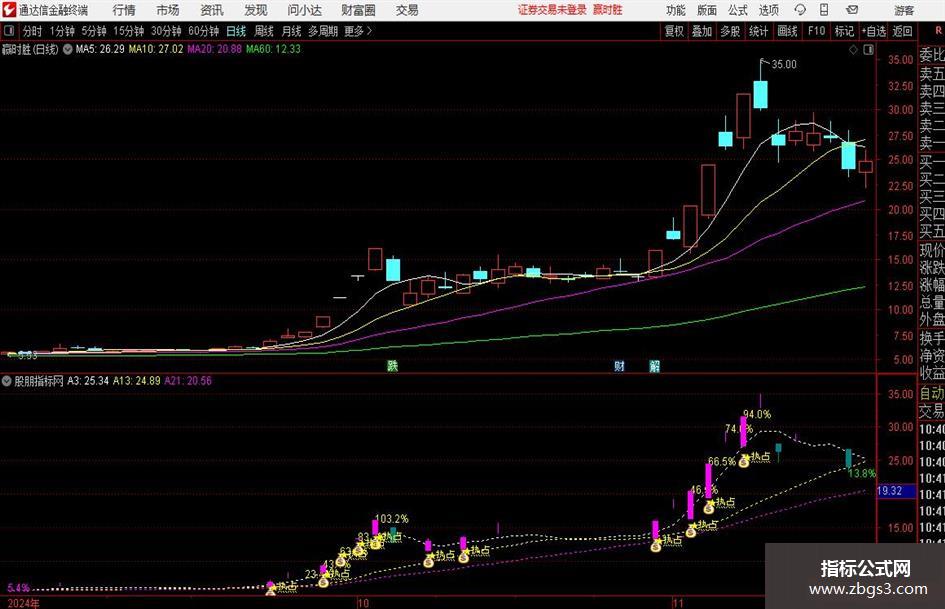Toggle the left panel icon beside 分时
The height and width of the screenshot is (609, 945).
[9, 31]
